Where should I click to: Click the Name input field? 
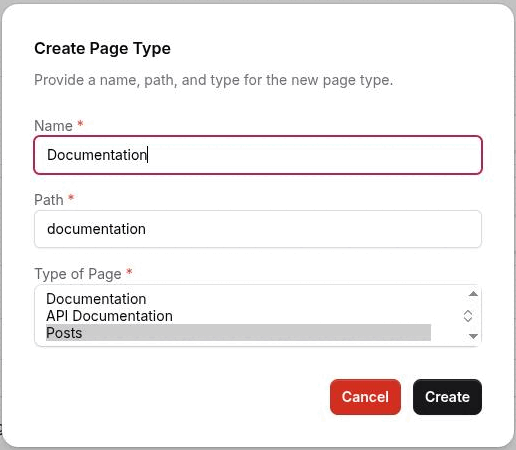pyautogui.click(x=258, y=155)
